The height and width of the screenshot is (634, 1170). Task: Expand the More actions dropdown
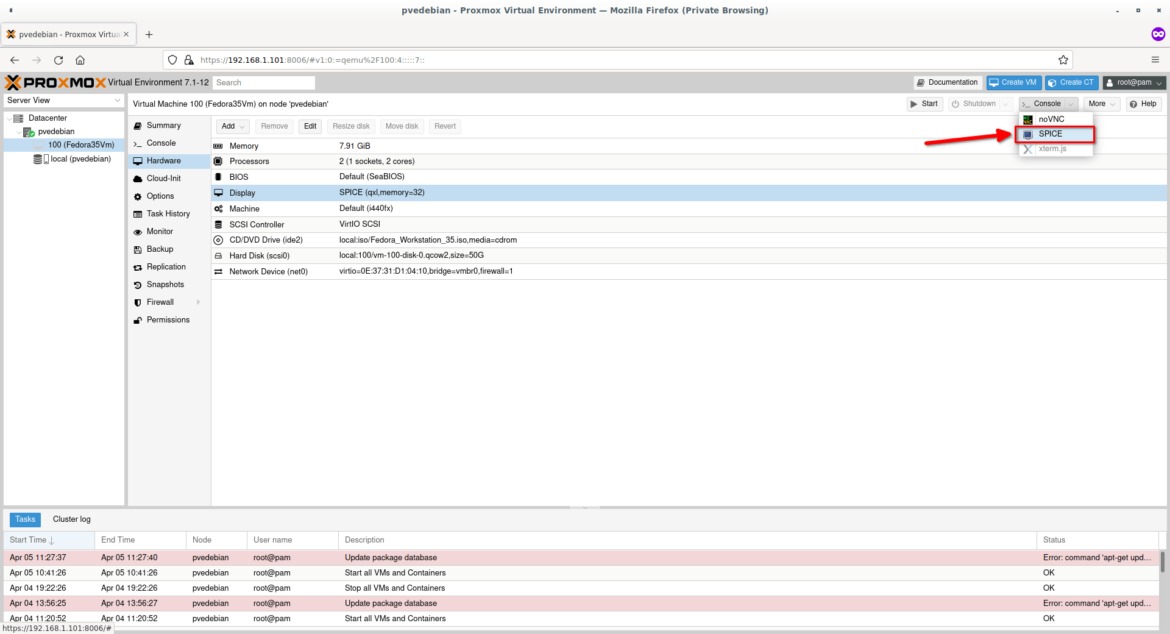(x=1101, y=104)
